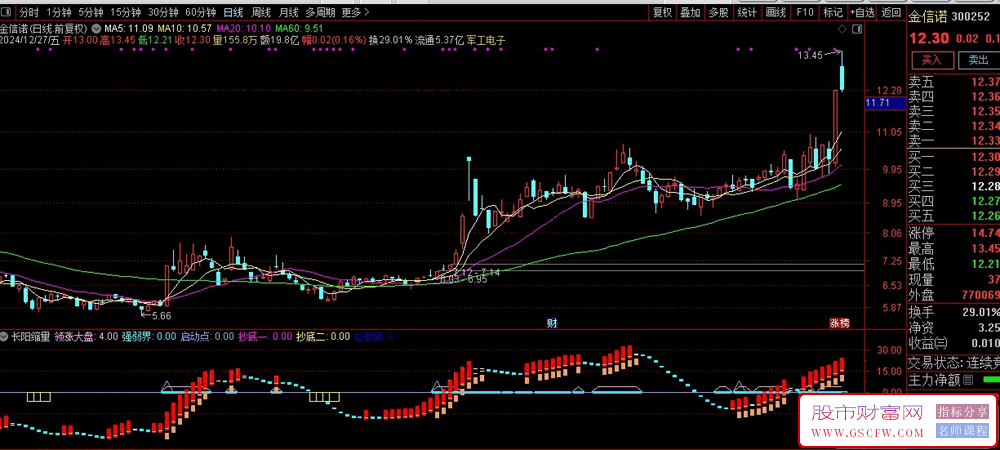
Task: Click the 名师课程 link in banner
Action: coord(962,430)
